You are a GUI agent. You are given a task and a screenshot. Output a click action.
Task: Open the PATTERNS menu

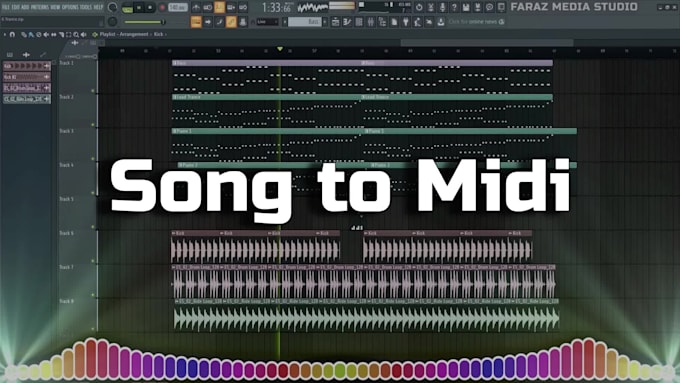coord(39,7)
